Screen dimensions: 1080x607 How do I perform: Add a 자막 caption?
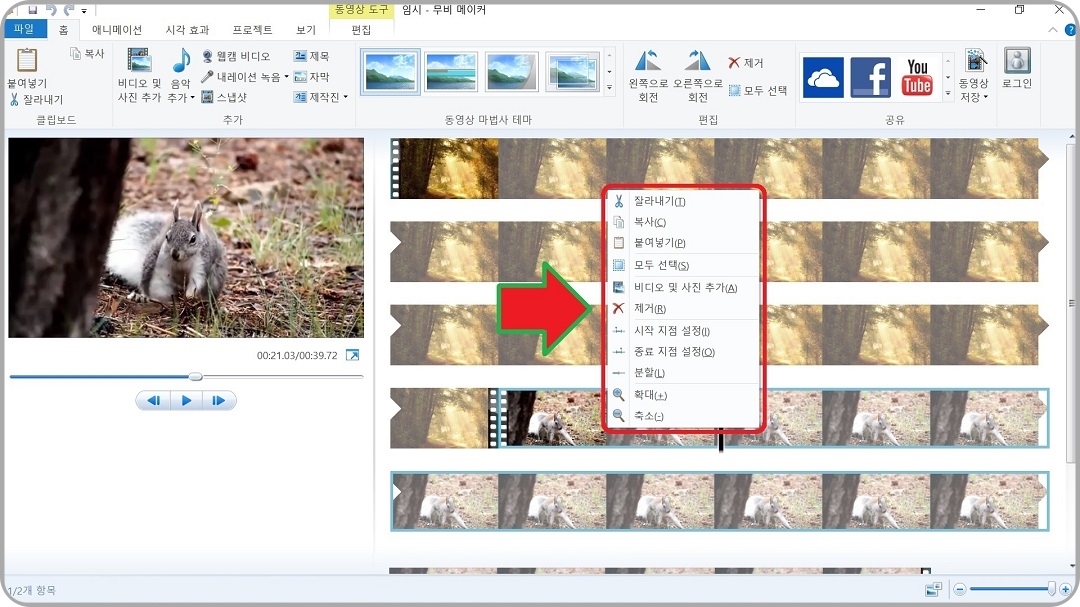point(311,76)
